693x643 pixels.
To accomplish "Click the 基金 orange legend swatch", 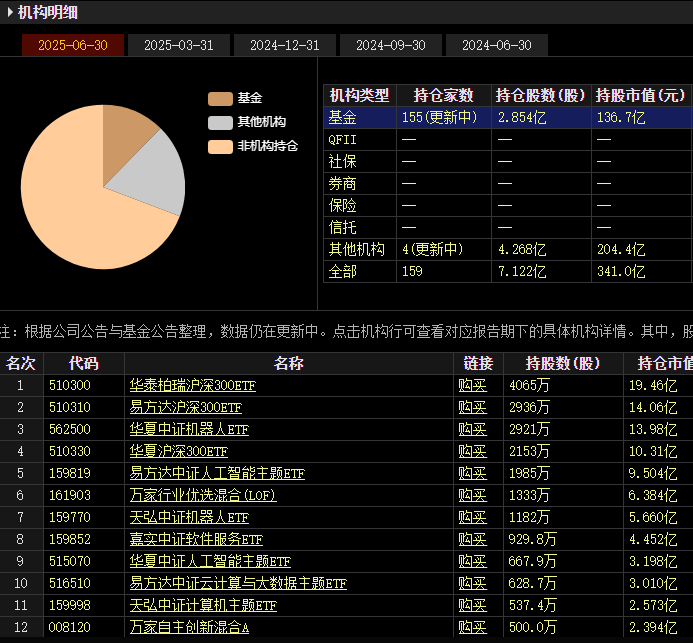I will (x=219, y=98).
